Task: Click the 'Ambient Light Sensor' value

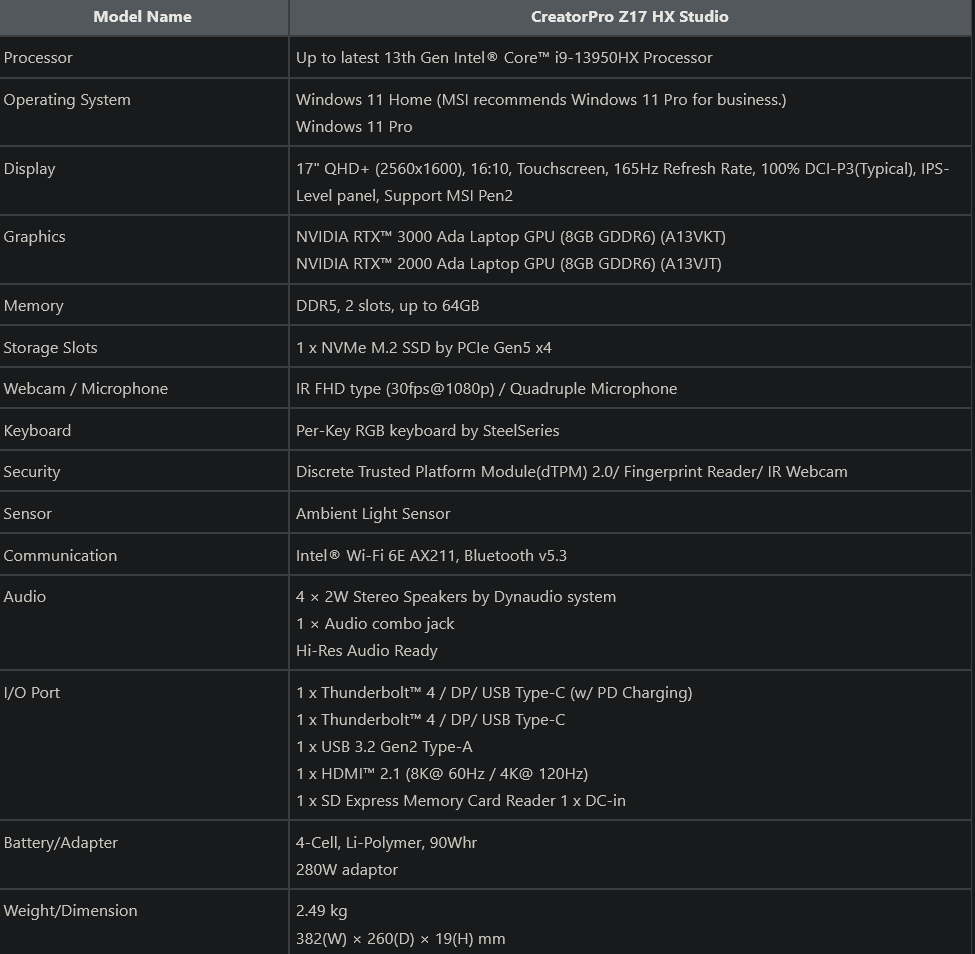Action: click(x=373, y=514)
